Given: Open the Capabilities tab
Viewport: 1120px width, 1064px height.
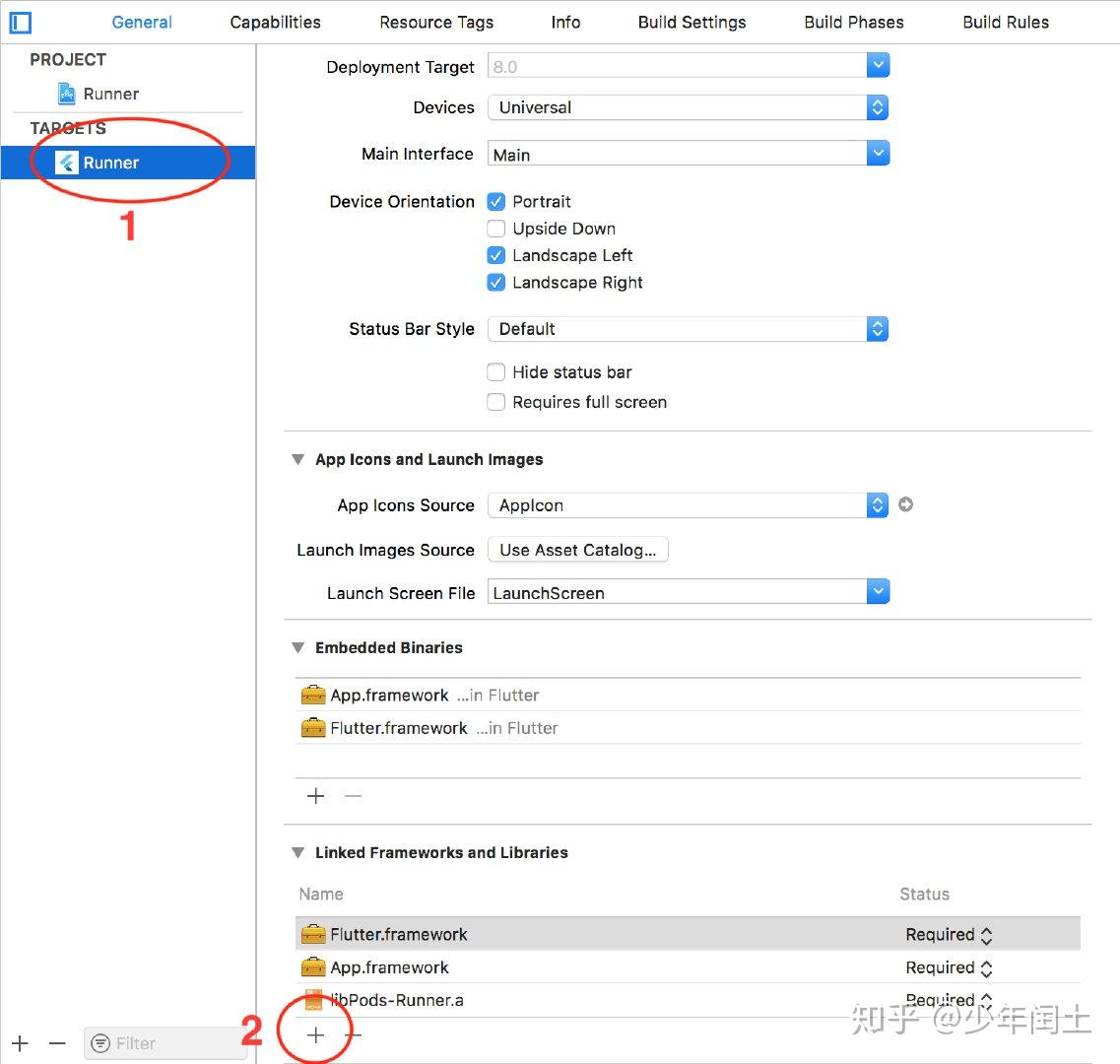Looking at the screenshot, I should click(x=274, y=22).
